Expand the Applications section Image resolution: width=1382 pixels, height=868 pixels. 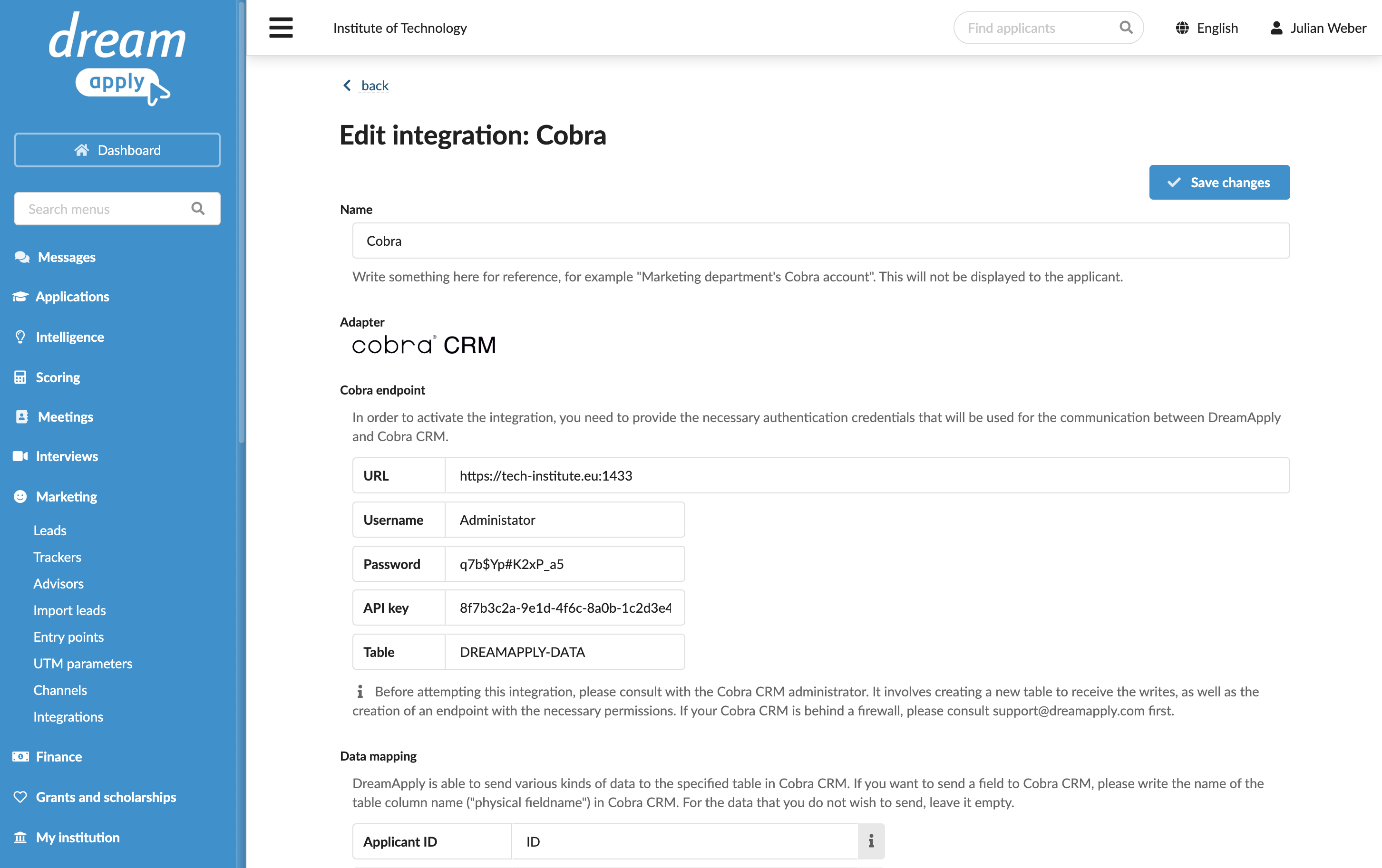(72, 297)
